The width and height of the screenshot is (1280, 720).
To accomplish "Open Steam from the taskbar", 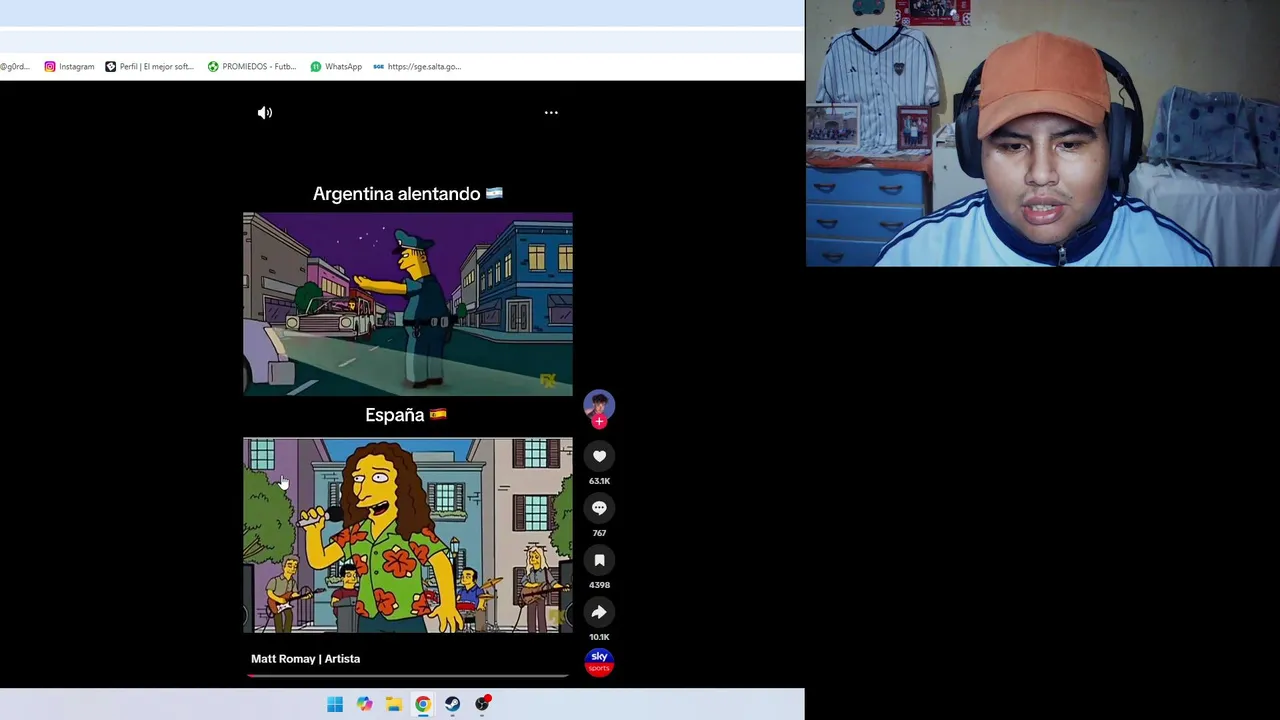I will coord(453,704).
